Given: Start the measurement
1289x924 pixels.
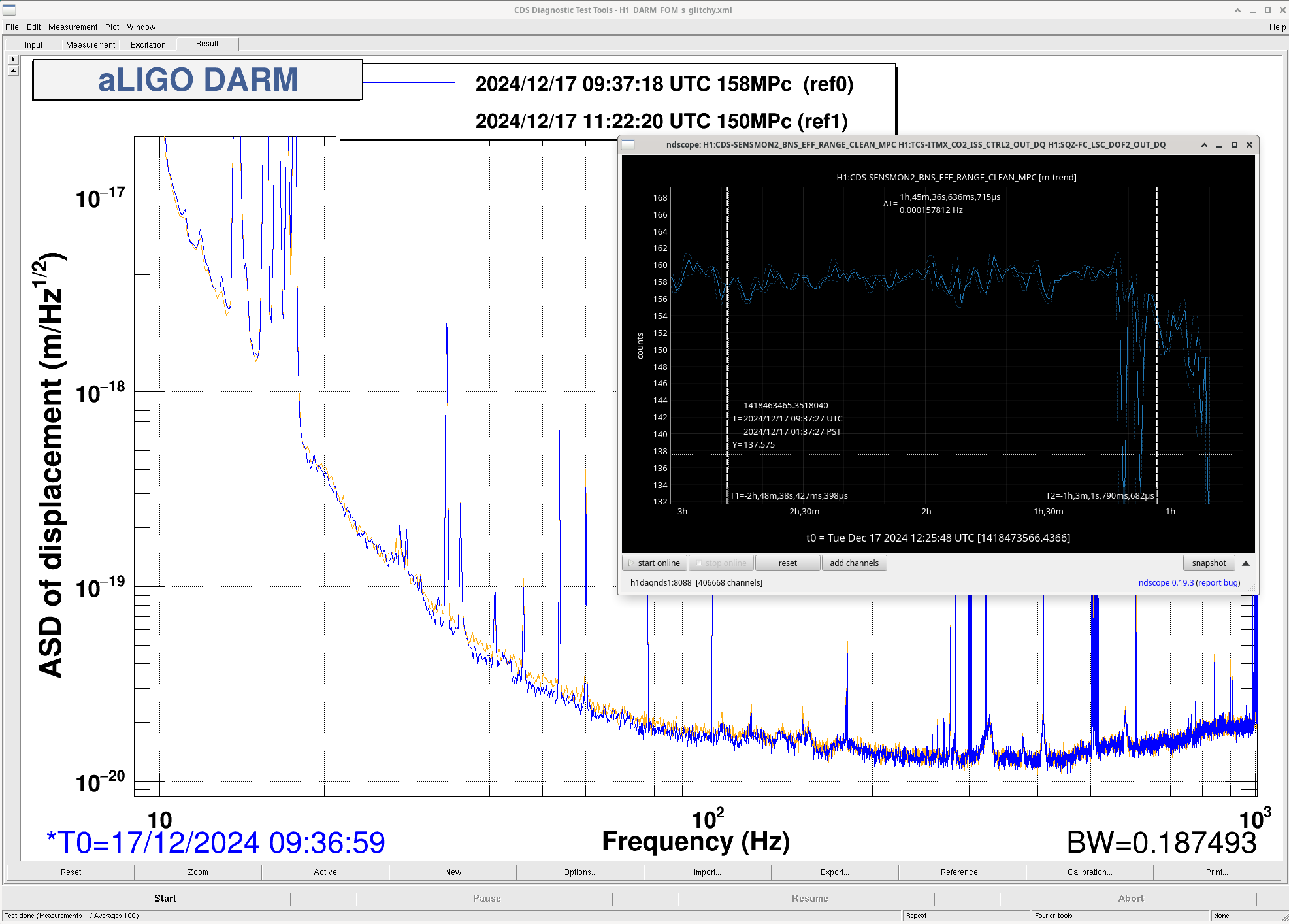Looking at the screenshot, I should click(x=163, y=899).
